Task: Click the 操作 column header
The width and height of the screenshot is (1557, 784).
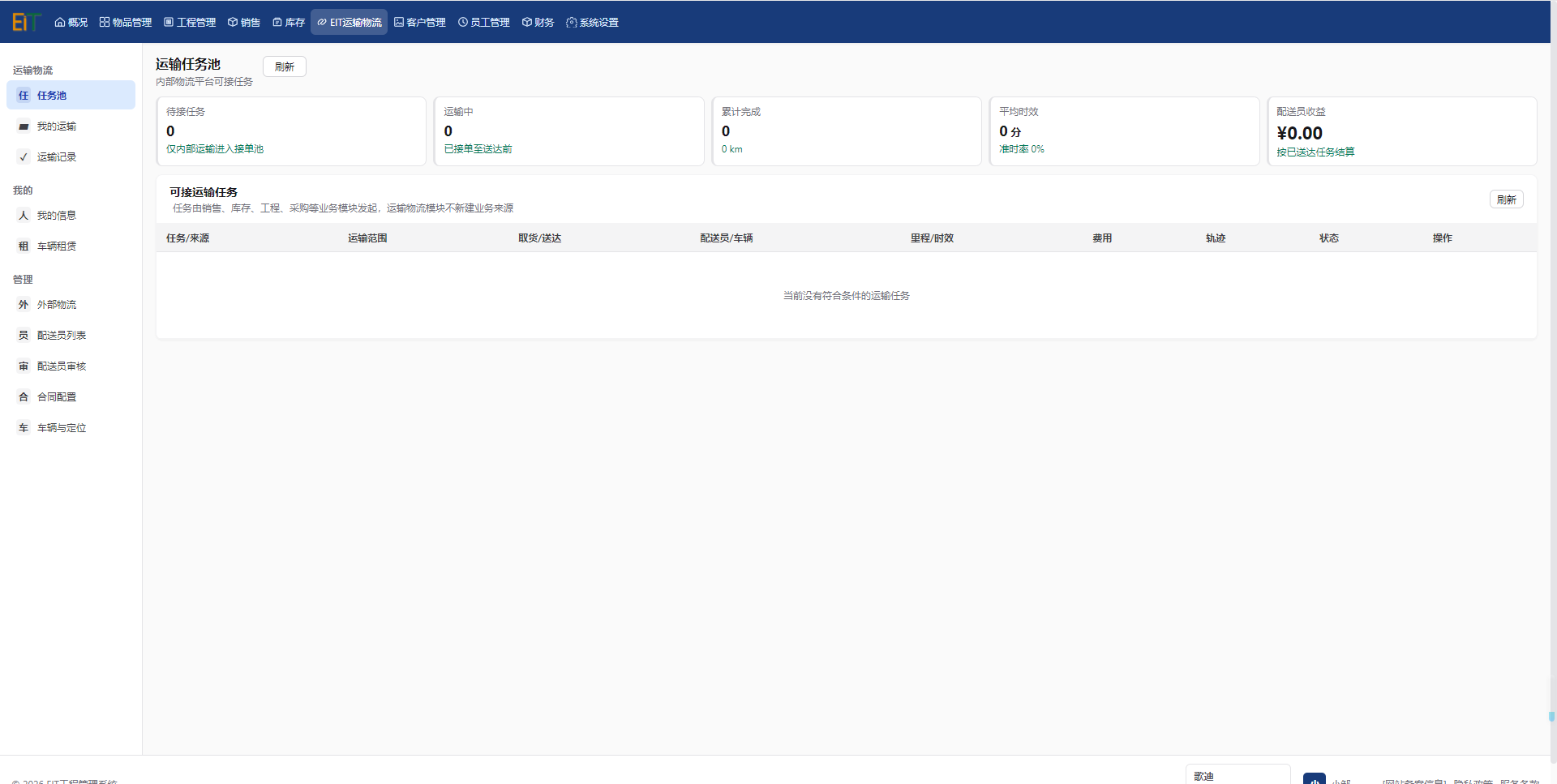Action: (x=1442, y=238)
